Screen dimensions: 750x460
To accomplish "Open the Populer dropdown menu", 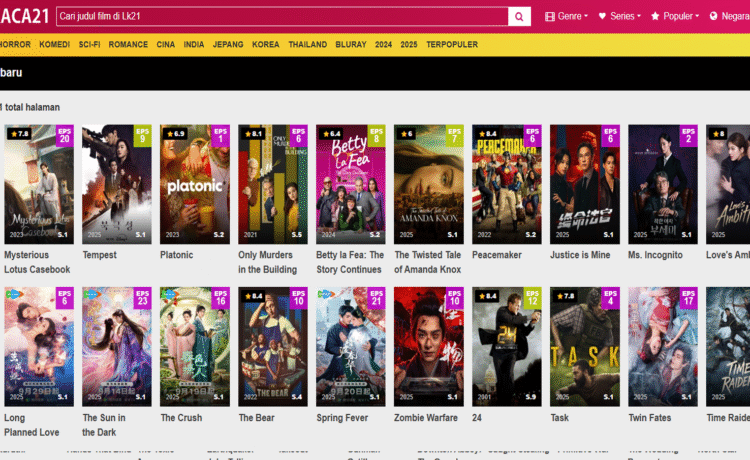I will click(676, 16).
